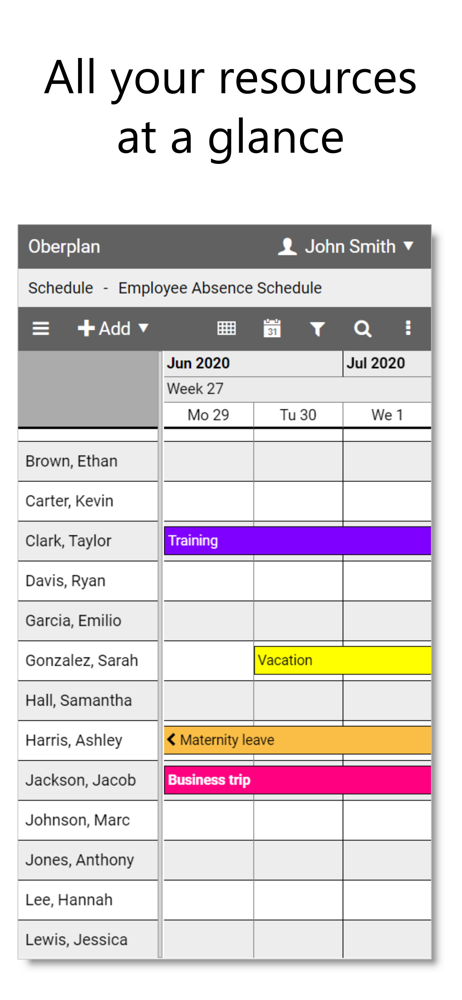Viewport: 462px width, 1000px height.
Task: Select the yellow Vacation entry
Action: (x=343, y=660)
